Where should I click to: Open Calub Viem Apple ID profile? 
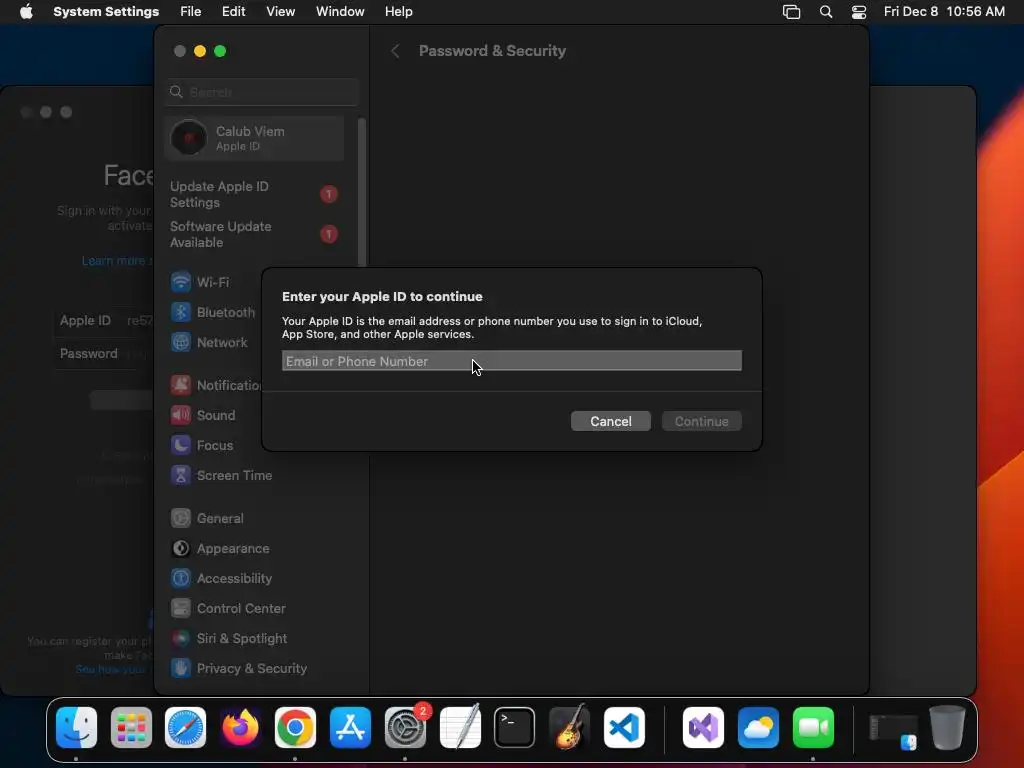255,138
